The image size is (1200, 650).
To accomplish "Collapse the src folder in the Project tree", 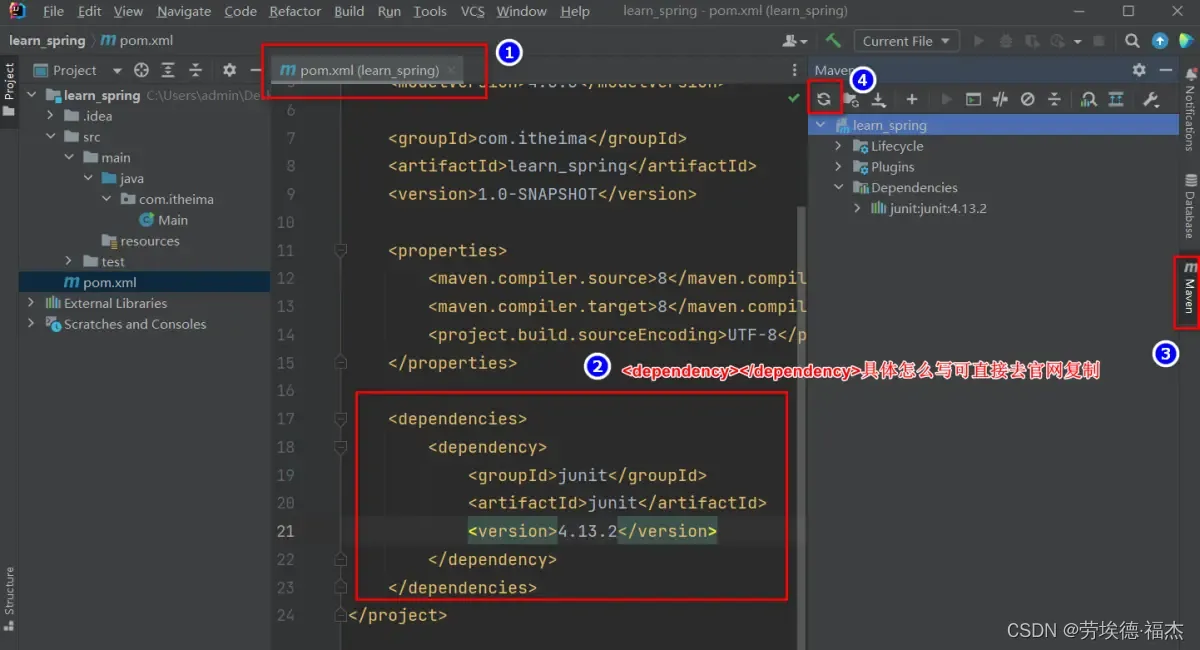I will coord(49,137).
